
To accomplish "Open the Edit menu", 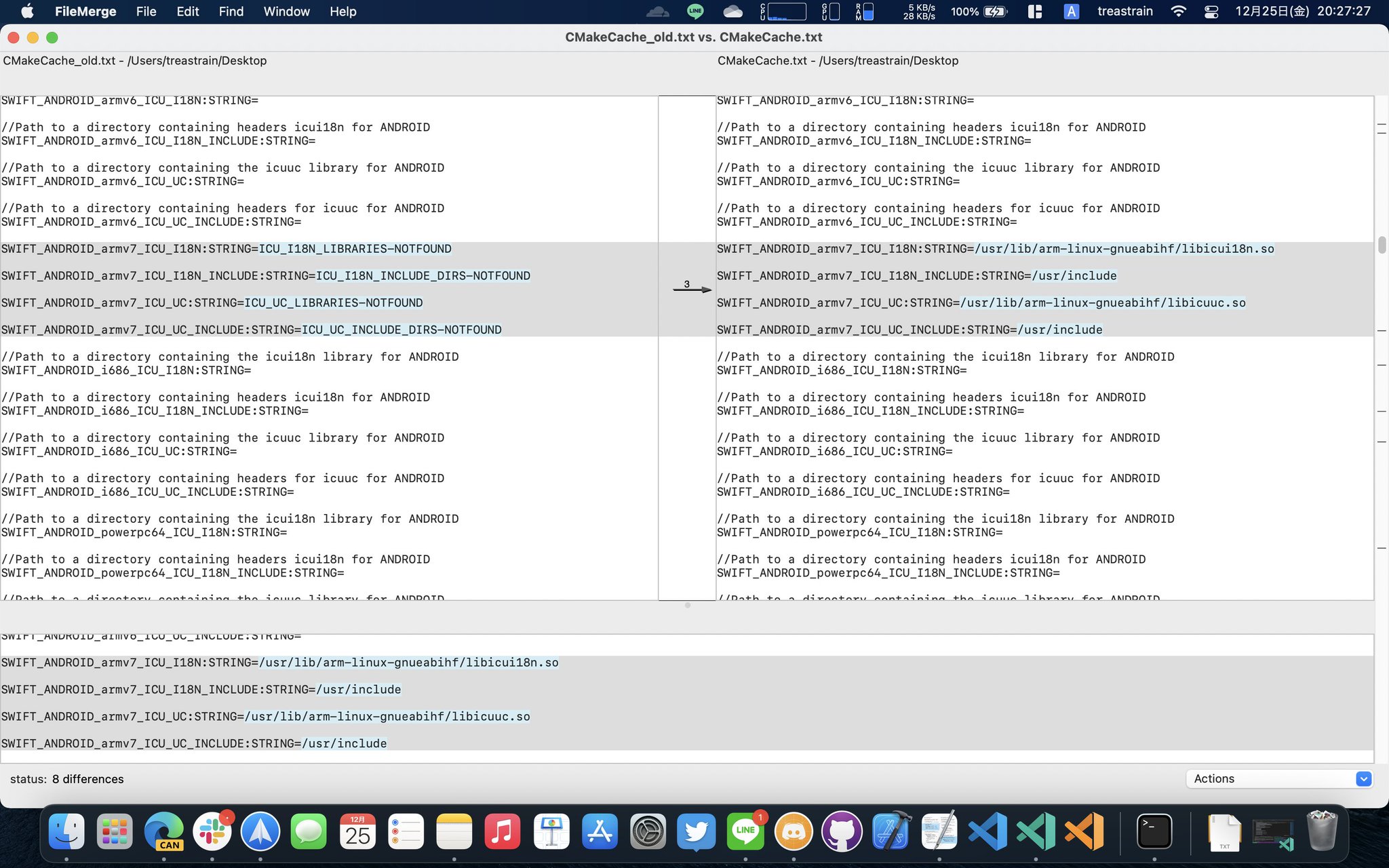I will [x=187, y=12].
